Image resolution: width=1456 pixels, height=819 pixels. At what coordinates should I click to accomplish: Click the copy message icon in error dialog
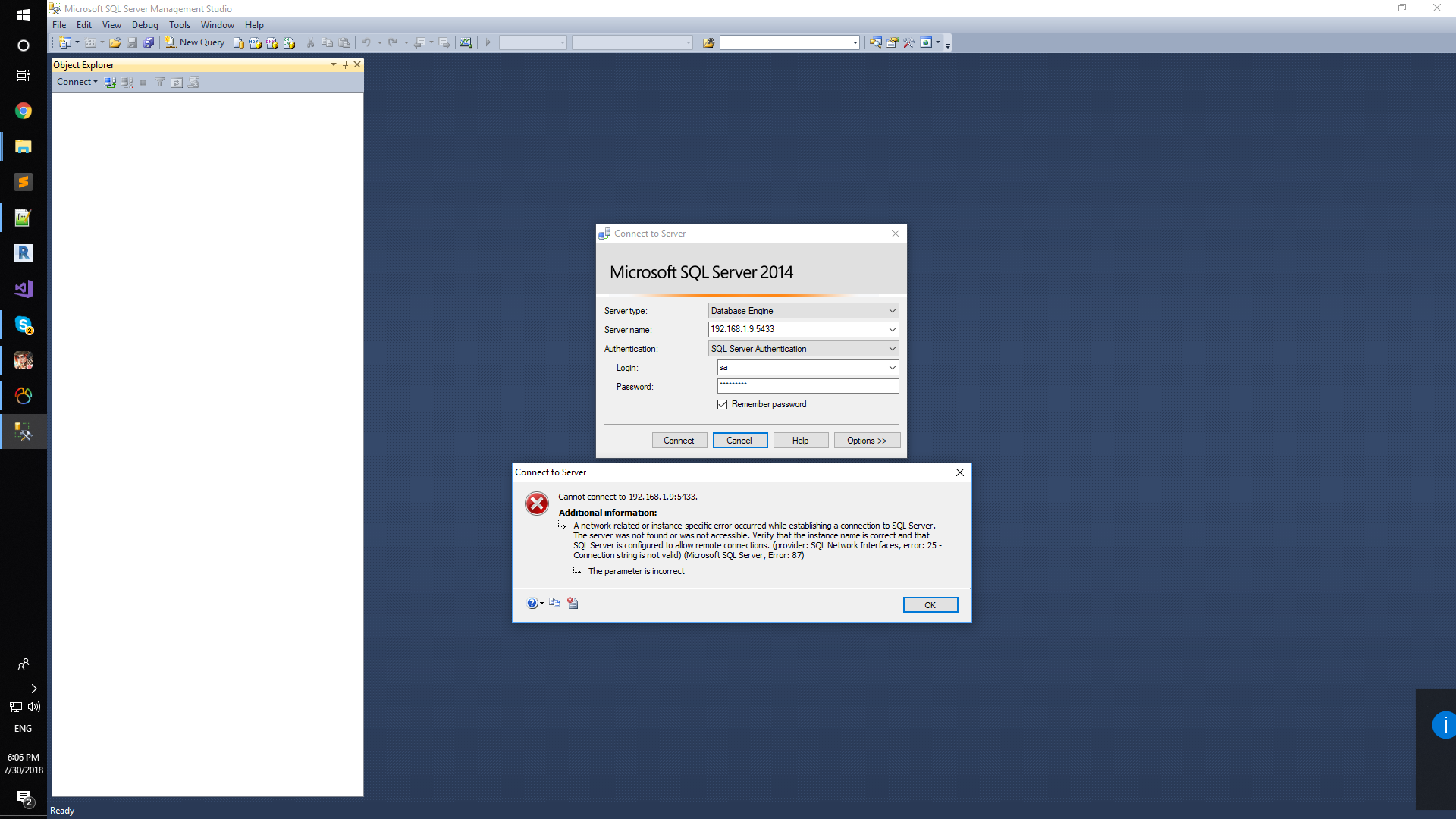pos(555,604)
